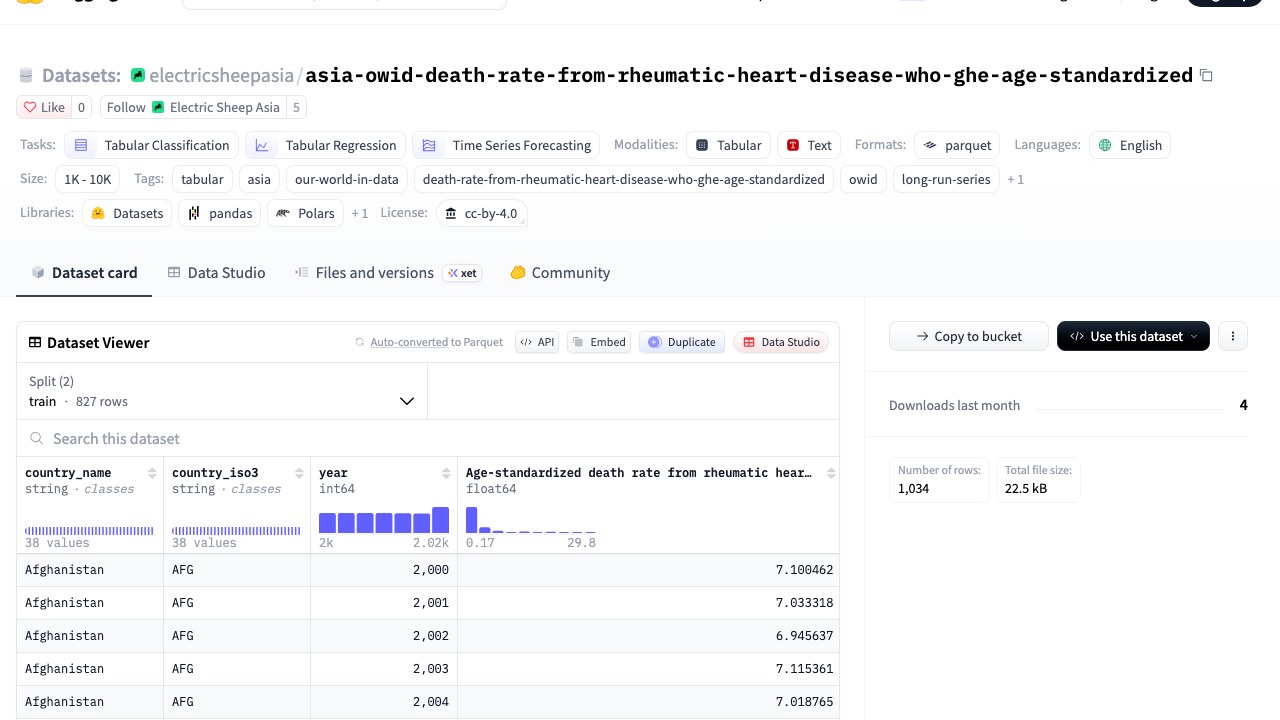Click the Duplicate button
Image resolution: width=1280 pixels, height=720 pixels.
coord(682,342)
